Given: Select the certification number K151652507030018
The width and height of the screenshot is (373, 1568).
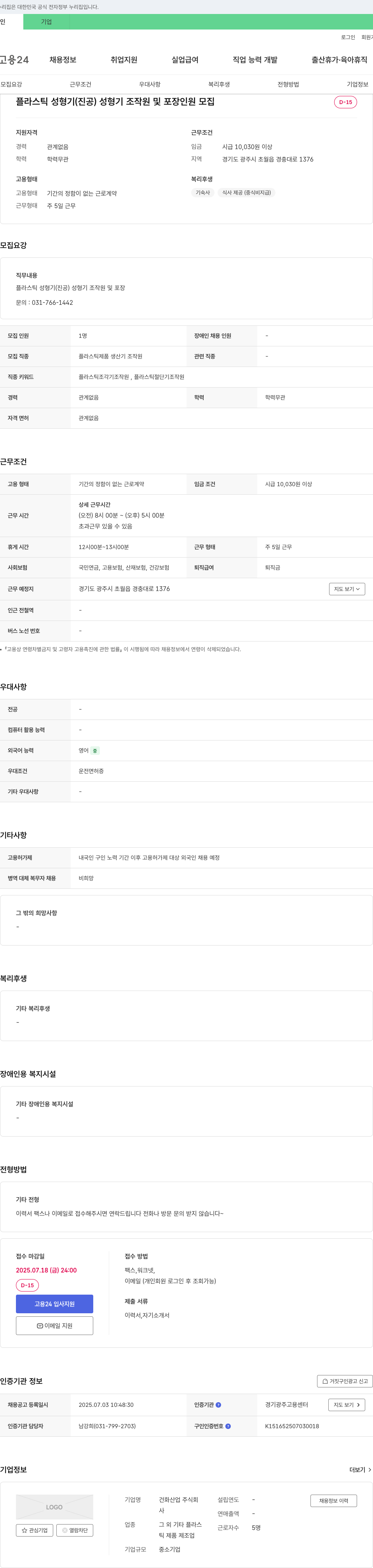Looking at the screenshot, I should 292,1426.
